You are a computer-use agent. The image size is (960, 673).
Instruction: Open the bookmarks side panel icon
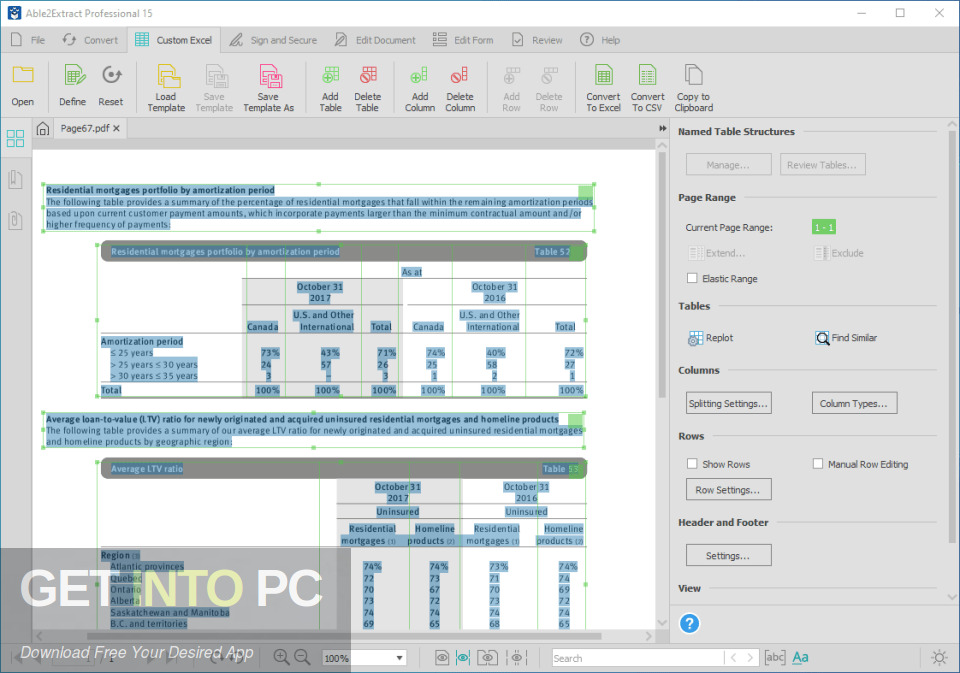pos(15,179)
